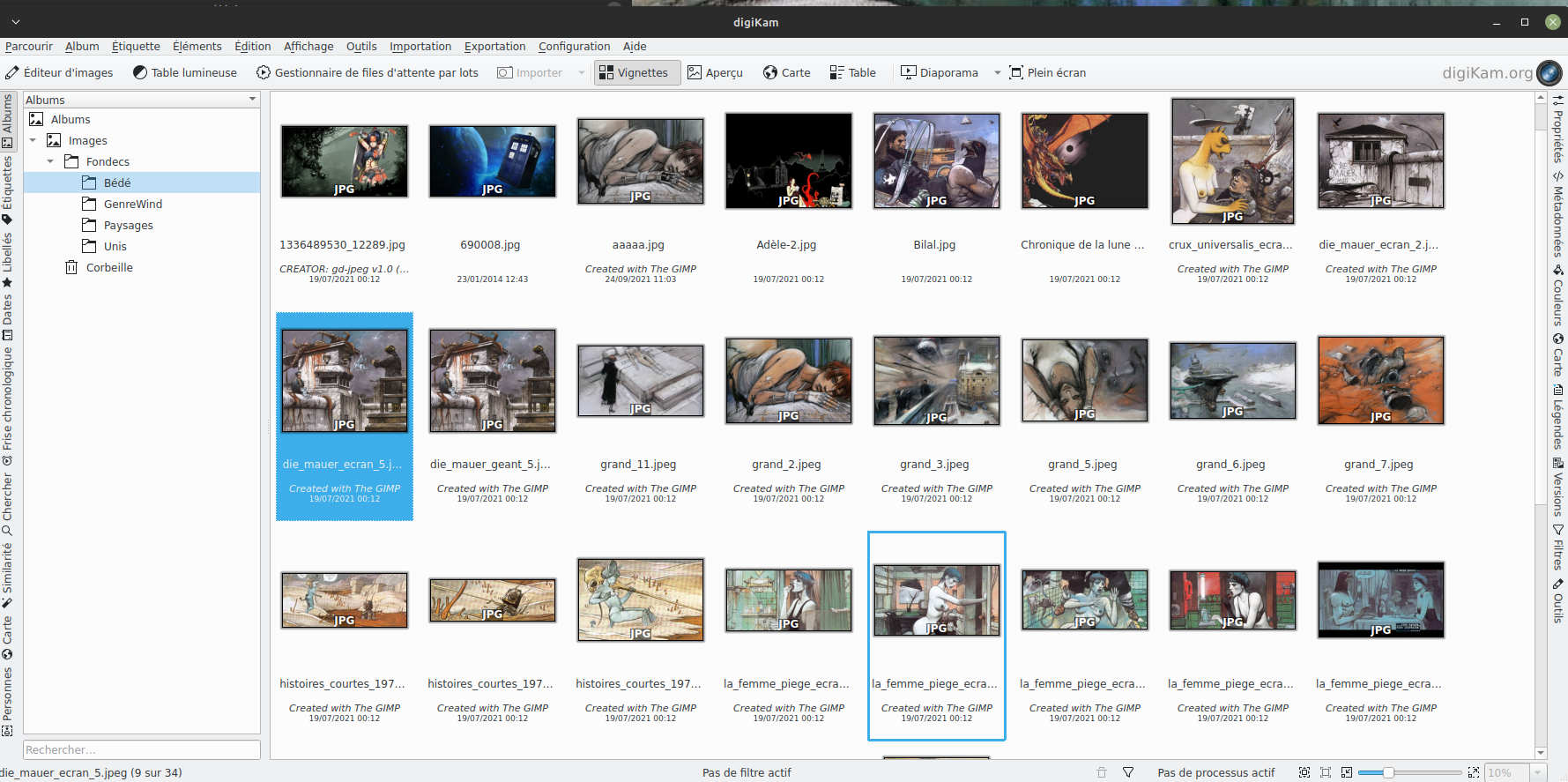Open the Dates left sidebar tab
Image resolution: width=1568 pixels, height=782 pixels.
point(8,317)
